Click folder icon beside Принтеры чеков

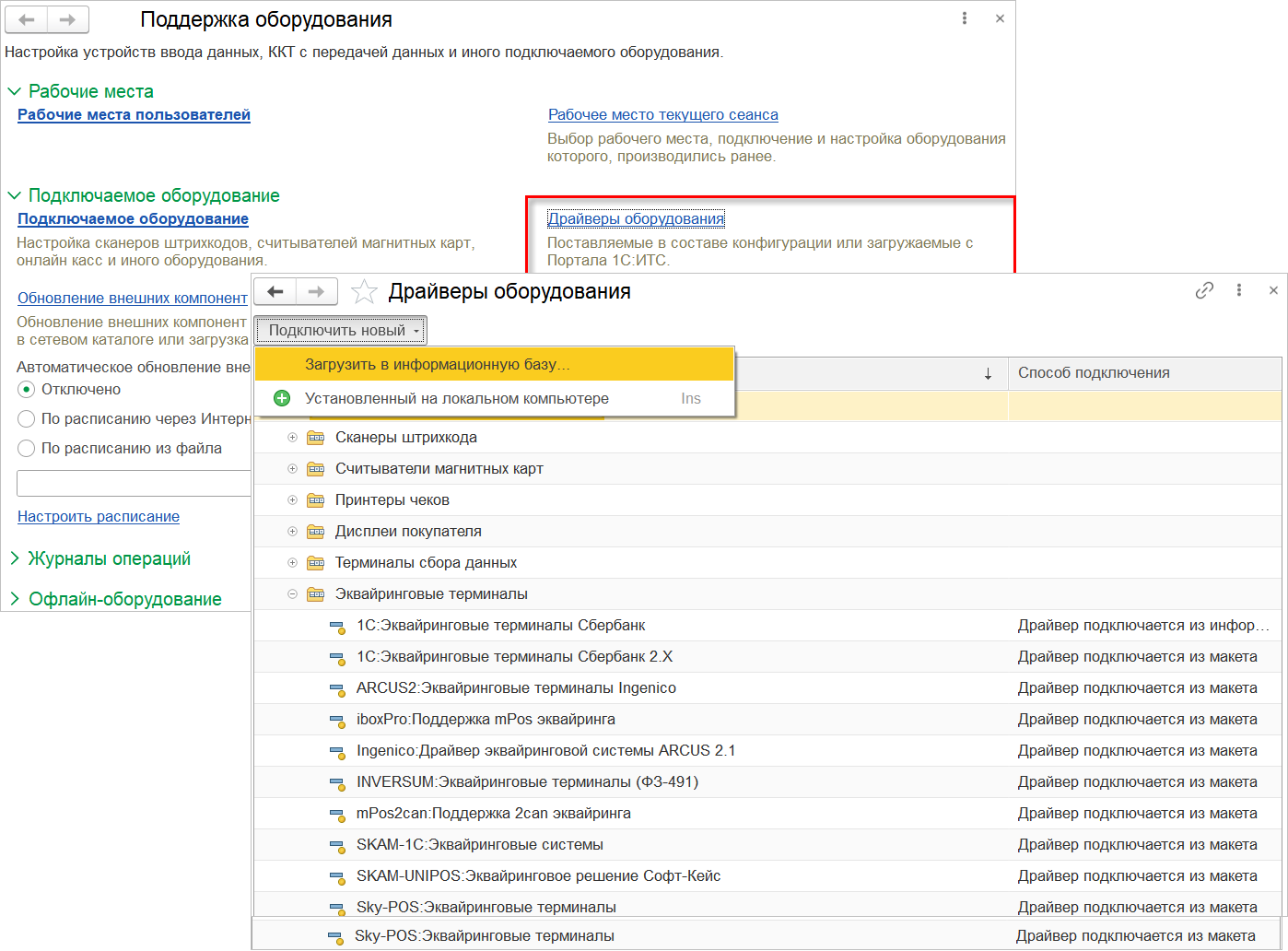click(316, 500)
